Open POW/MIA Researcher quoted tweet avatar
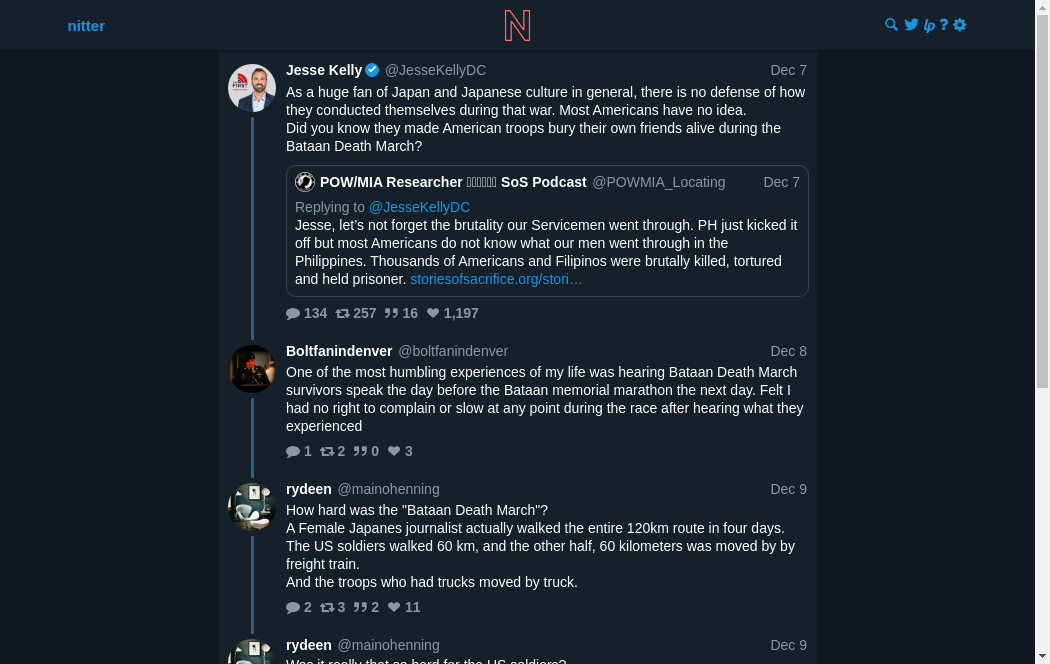 305,182
